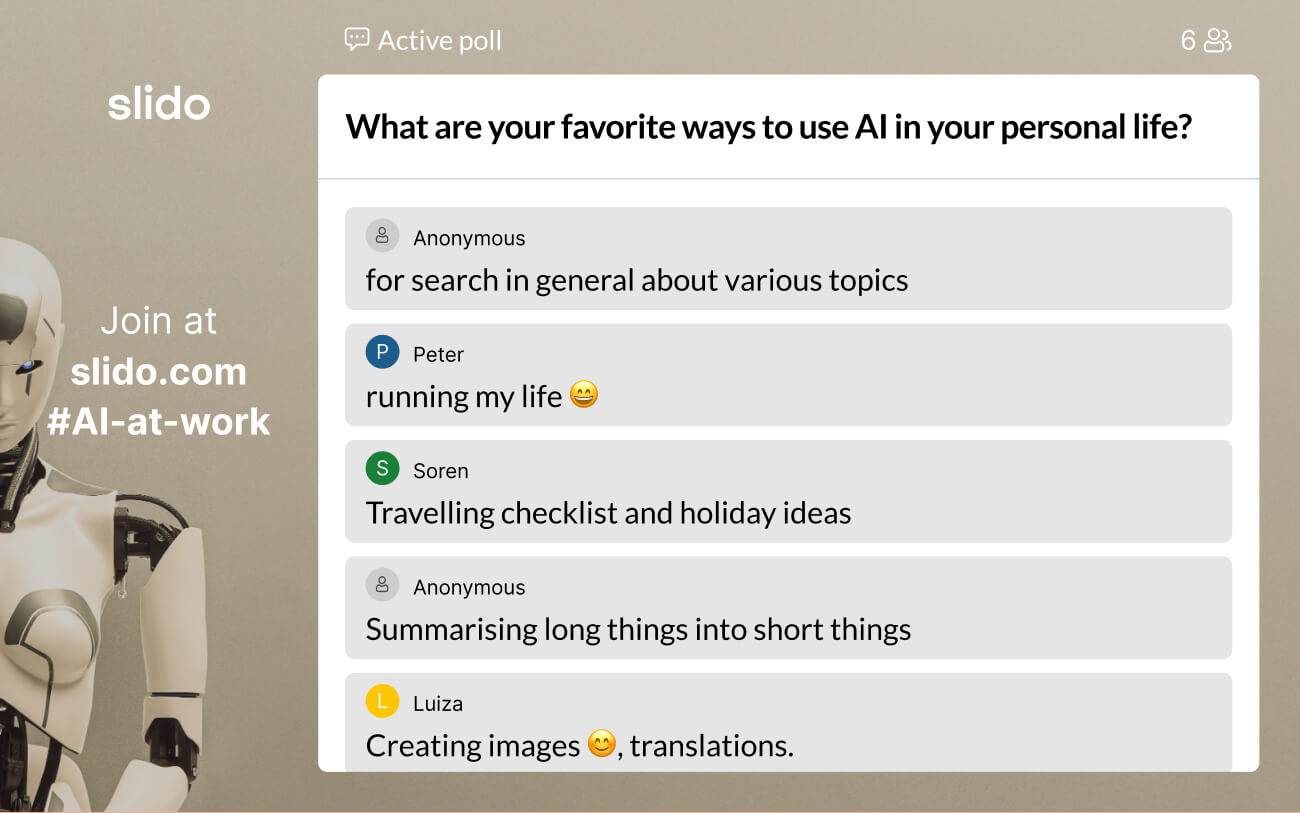1300x813 pixels.
Task: Select the 'Summarising long things' response text
Action: click(638, 629)
